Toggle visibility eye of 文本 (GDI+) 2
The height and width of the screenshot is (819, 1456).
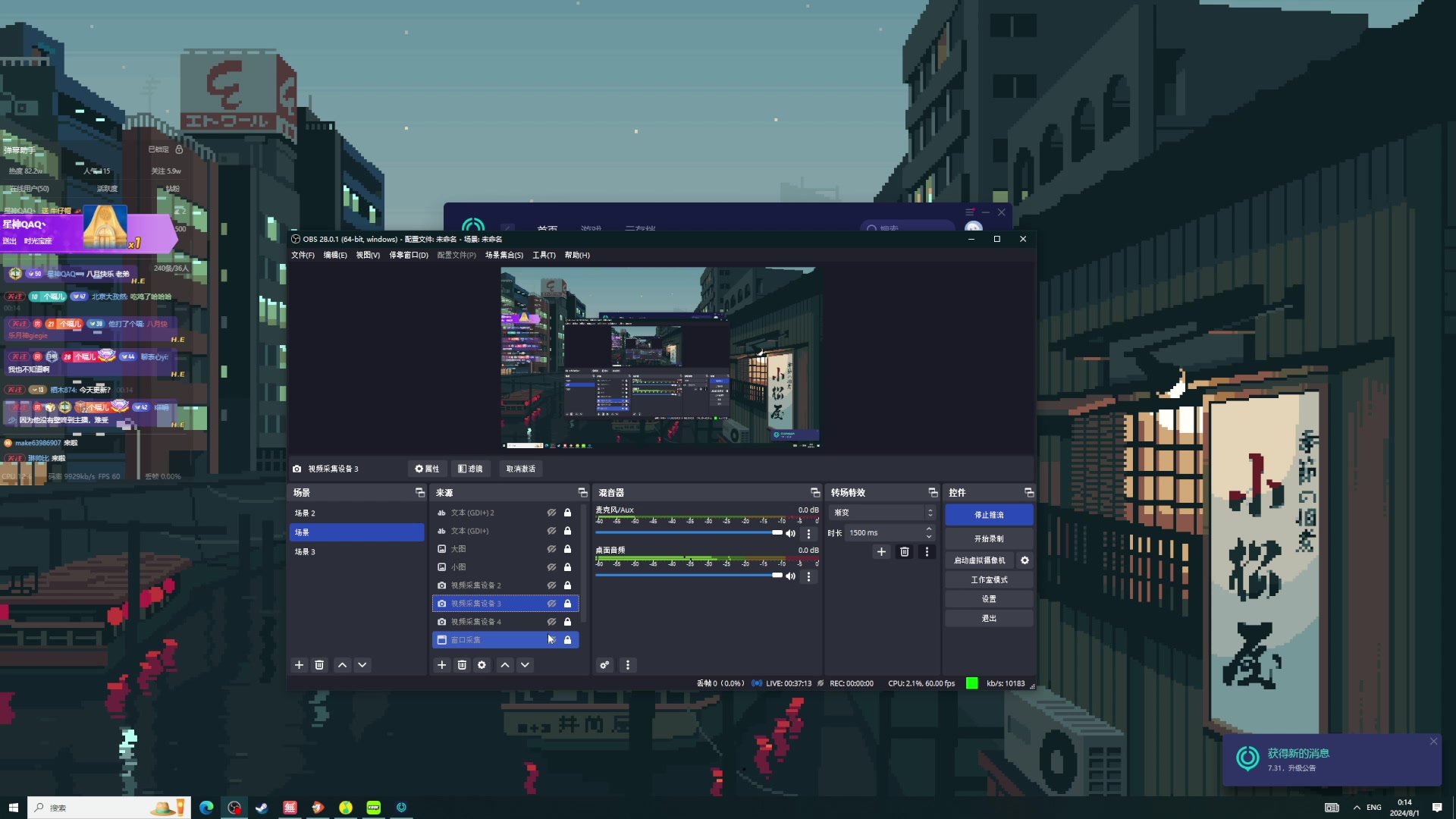[552, 513]
